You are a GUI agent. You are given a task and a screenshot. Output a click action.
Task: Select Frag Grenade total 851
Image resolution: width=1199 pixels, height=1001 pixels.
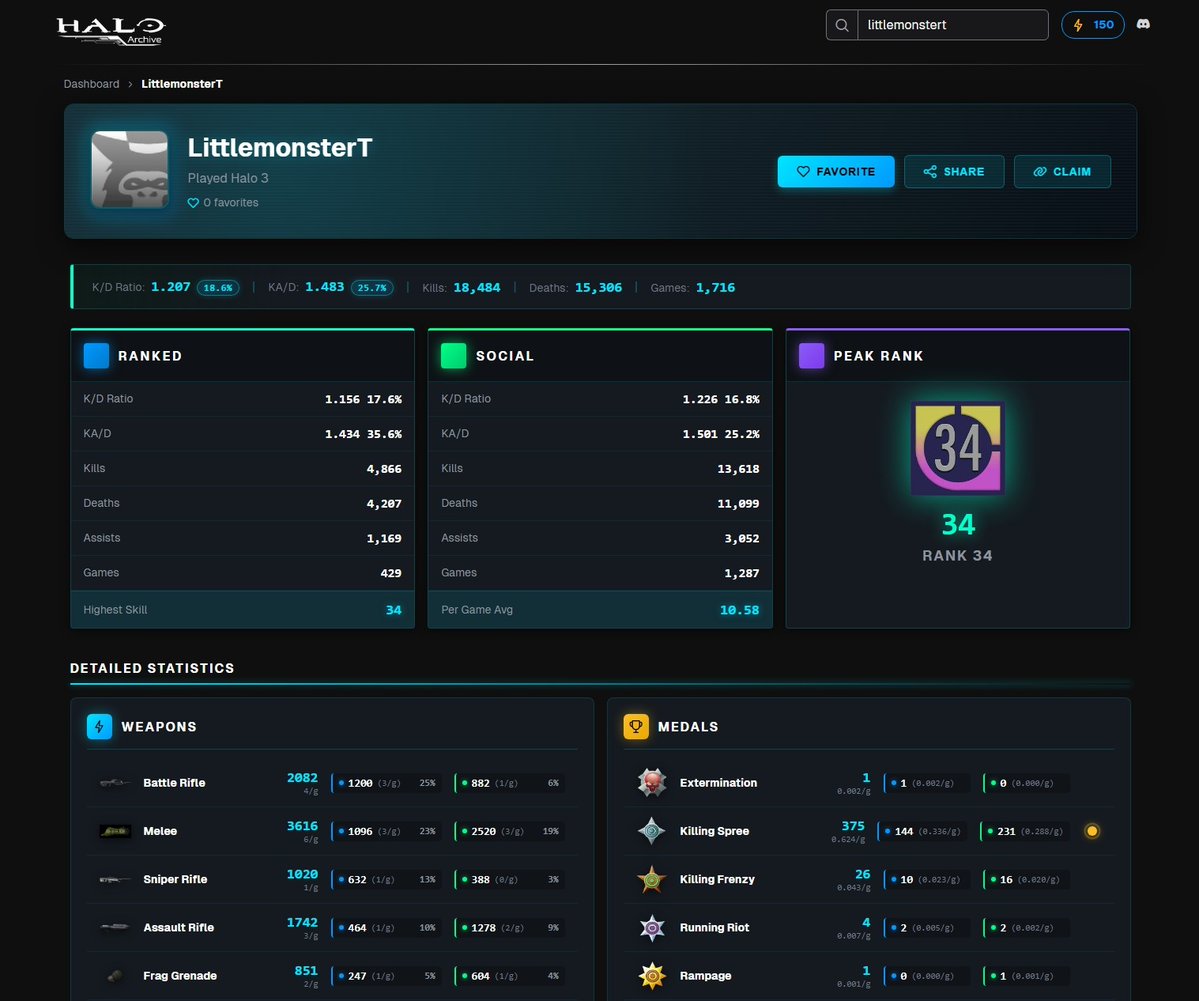pyautogui.click(x=306, y=970)
